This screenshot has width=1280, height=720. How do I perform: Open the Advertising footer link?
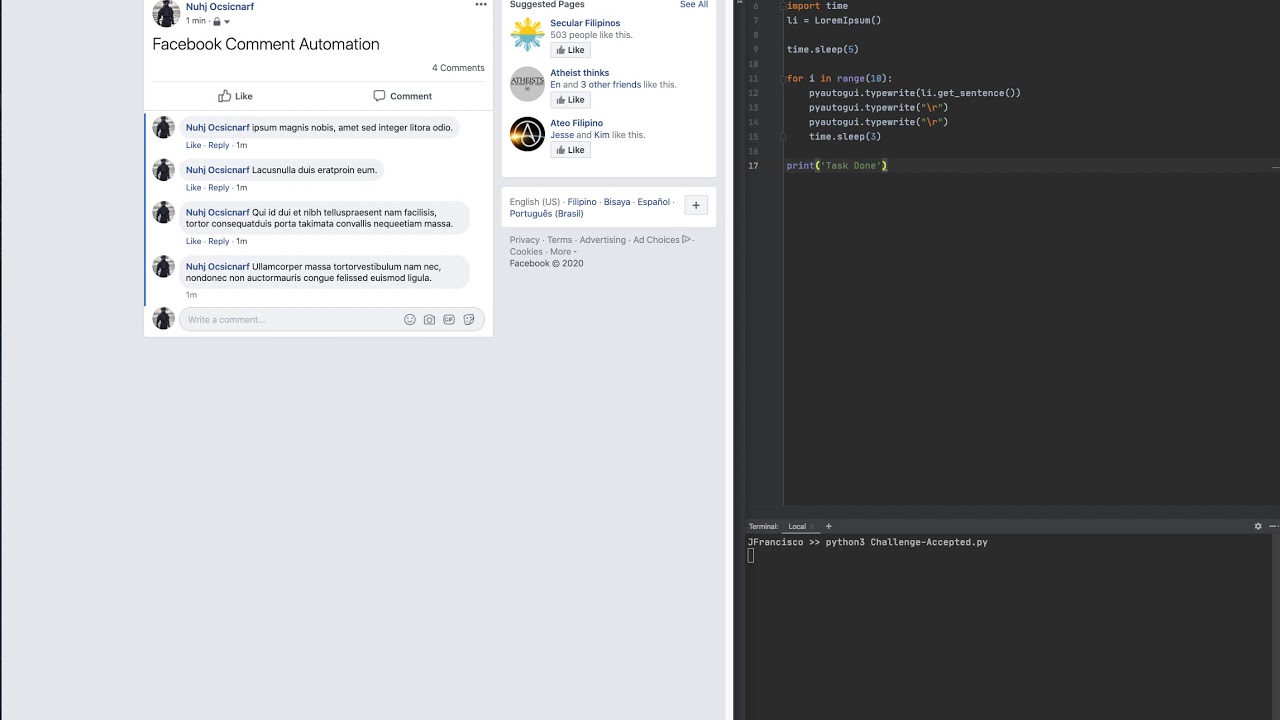tap(602, 240)
